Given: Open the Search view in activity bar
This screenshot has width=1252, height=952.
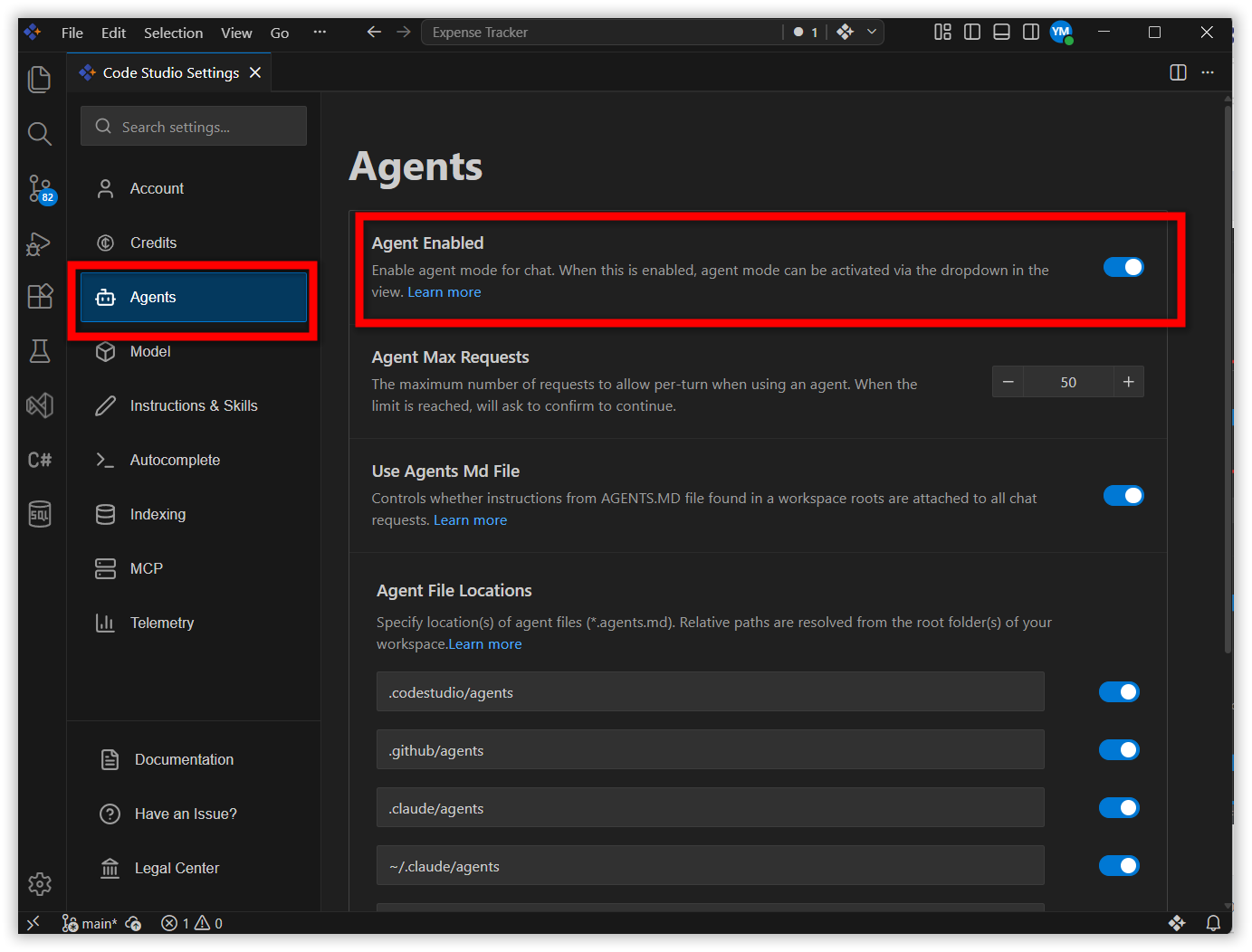Looking at the screenshot, I should pyautogui.click(x=40, y=134).
